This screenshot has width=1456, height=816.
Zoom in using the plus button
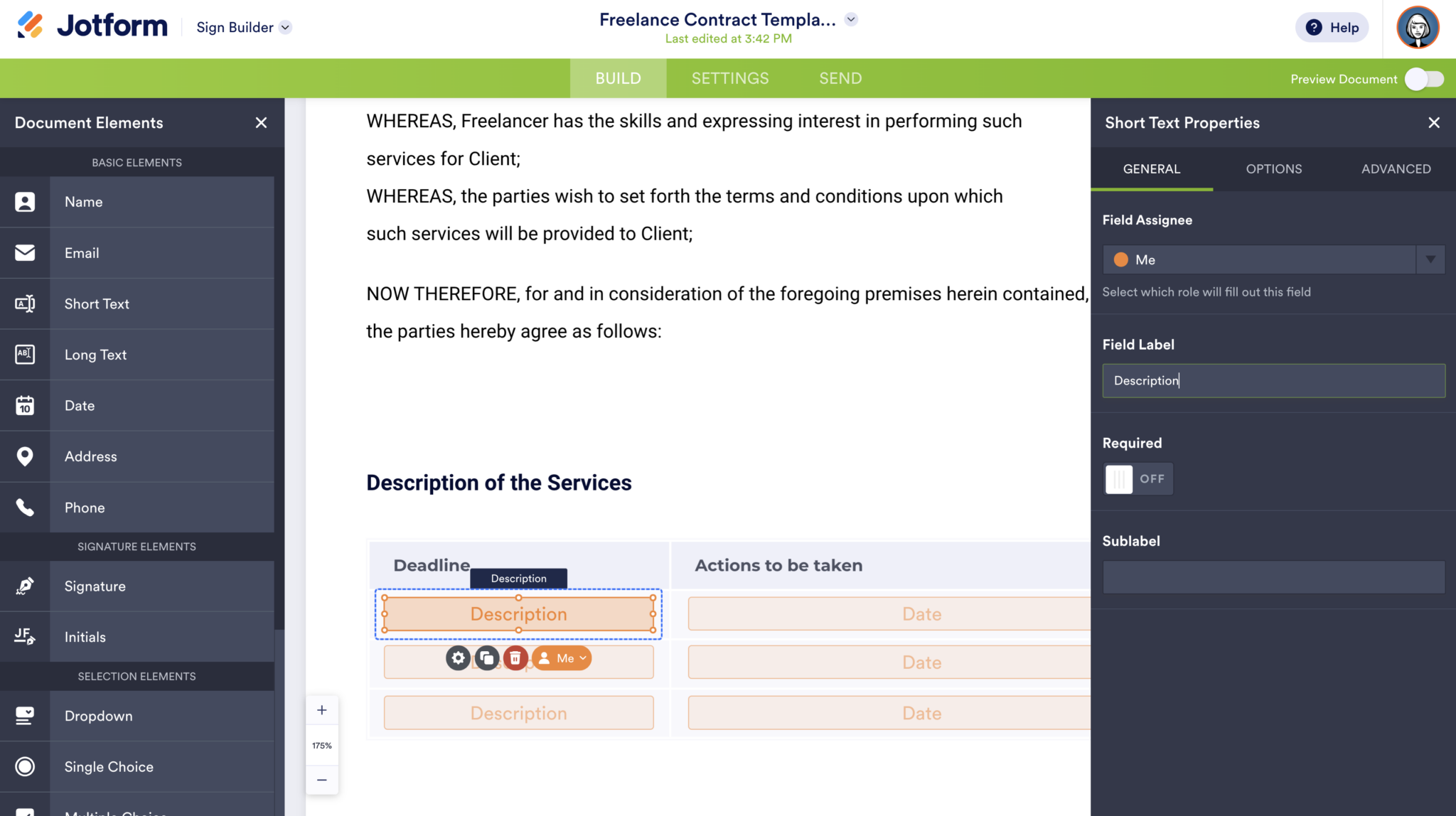322,709
